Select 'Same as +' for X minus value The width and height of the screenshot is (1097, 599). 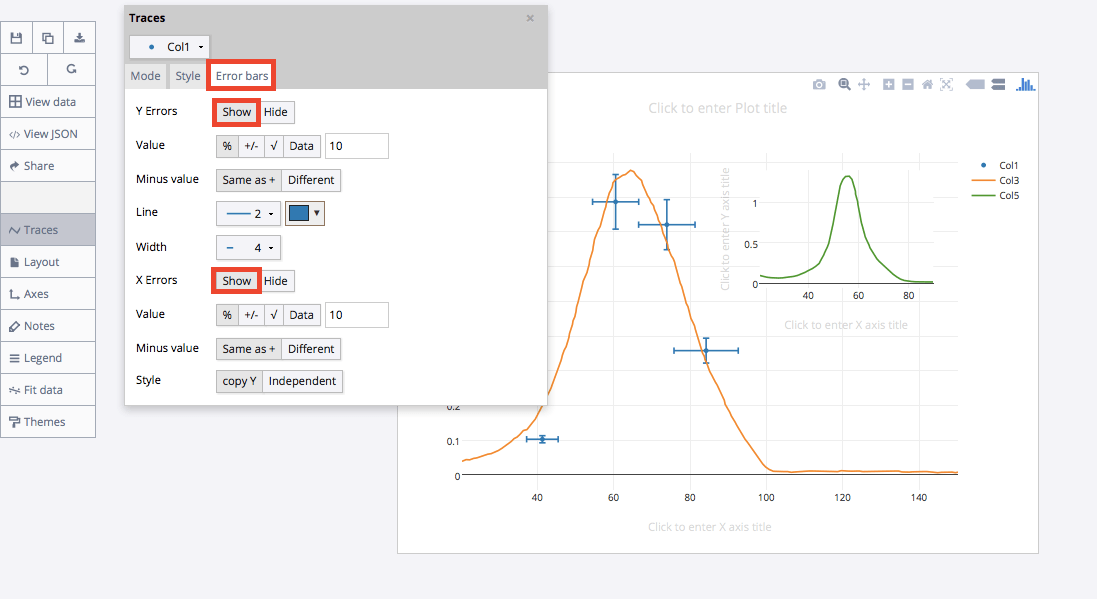point(248,348)
